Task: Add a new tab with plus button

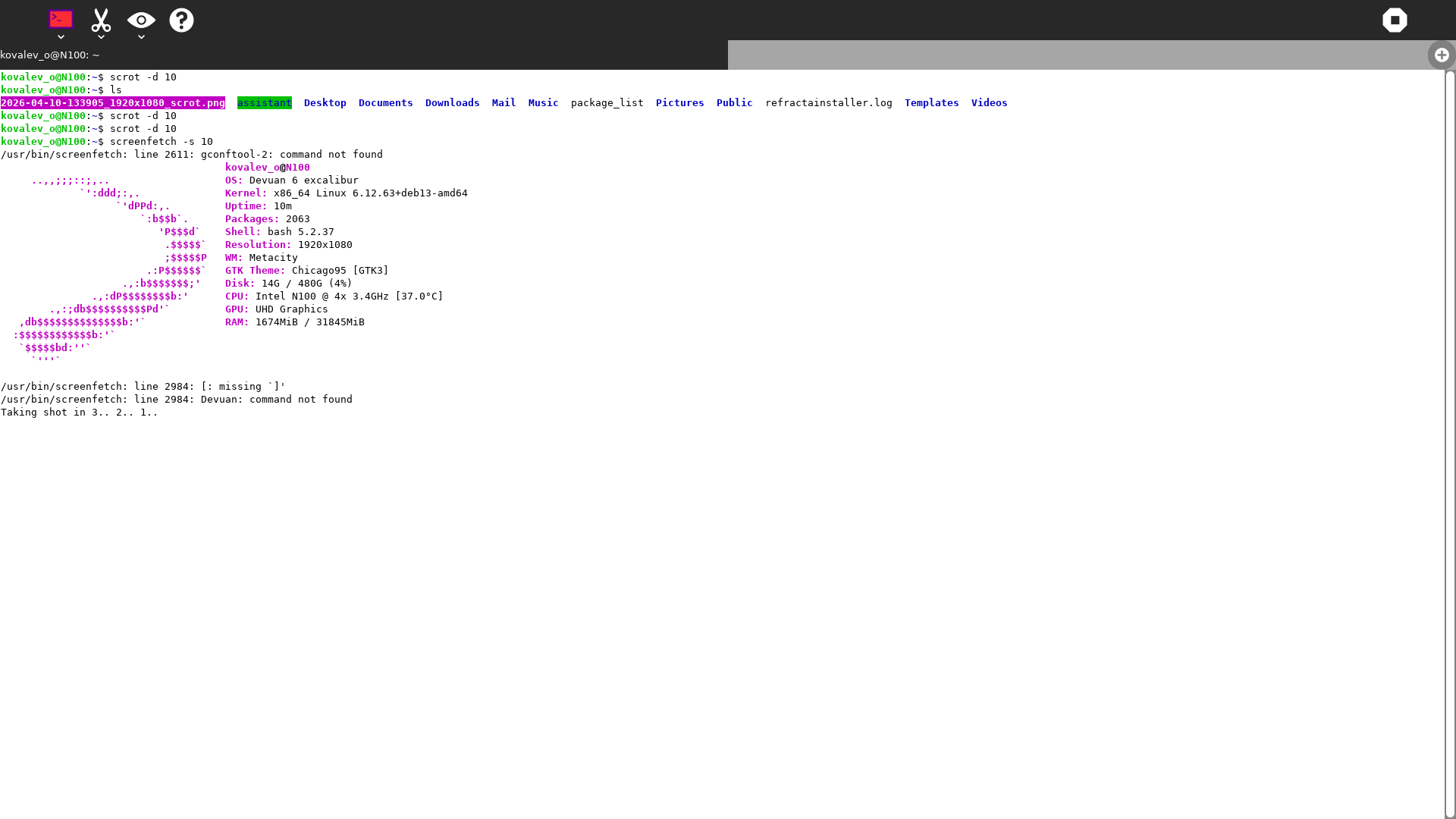Action: click(x=1441, y=55)
